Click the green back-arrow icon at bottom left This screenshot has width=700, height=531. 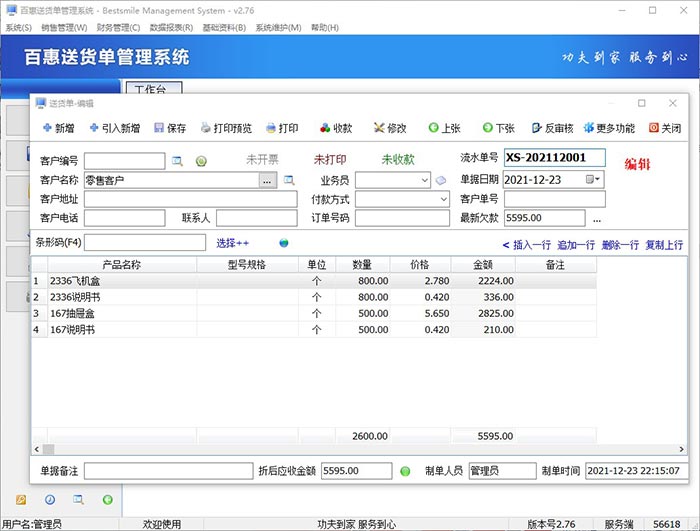108,500
